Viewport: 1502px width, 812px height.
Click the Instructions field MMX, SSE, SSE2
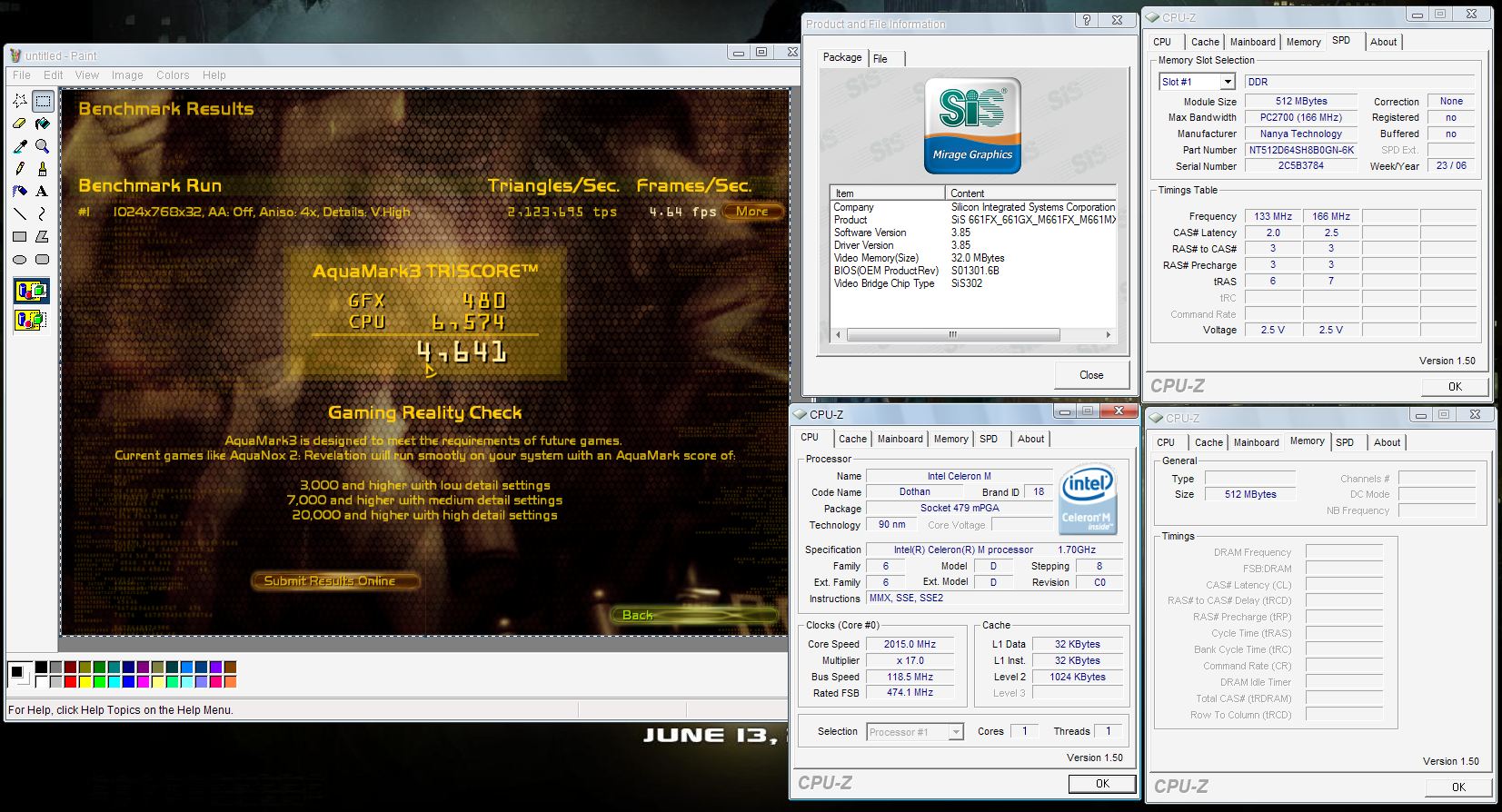pos(995,599)
